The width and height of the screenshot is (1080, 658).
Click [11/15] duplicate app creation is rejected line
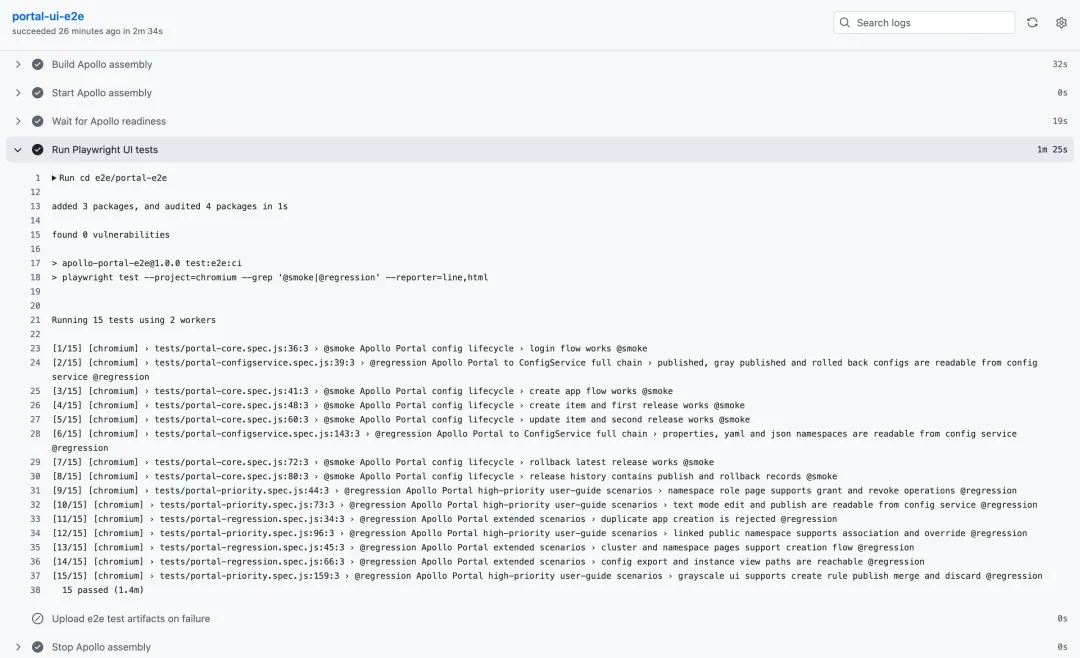444,520
